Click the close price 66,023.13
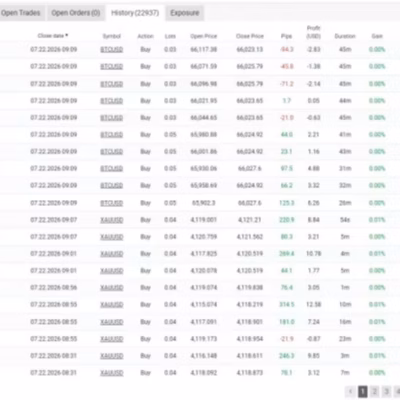The height and width of the screenshot is (400, 400). [x=250, y=50]
